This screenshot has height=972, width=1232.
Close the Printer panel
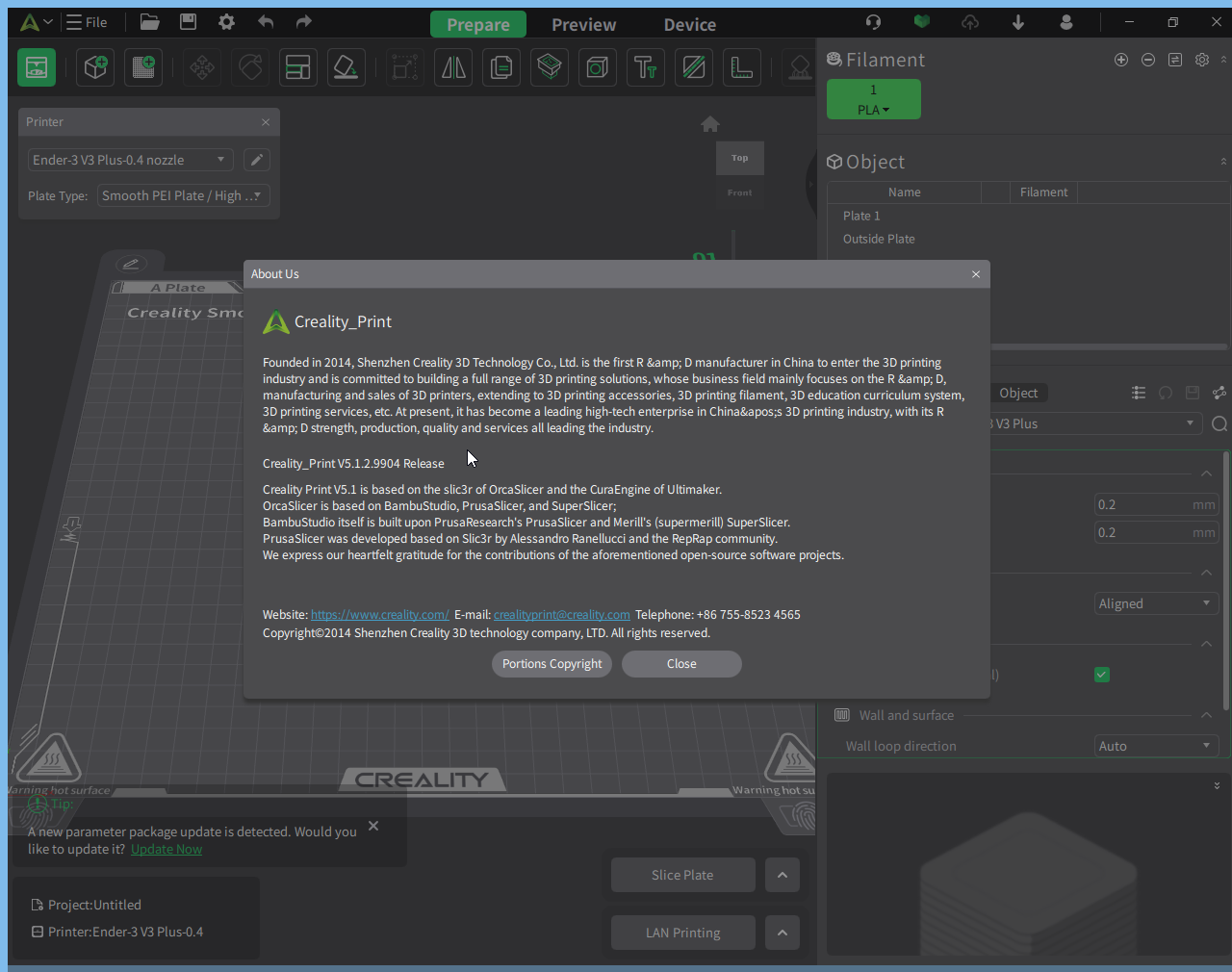(266, 122)
